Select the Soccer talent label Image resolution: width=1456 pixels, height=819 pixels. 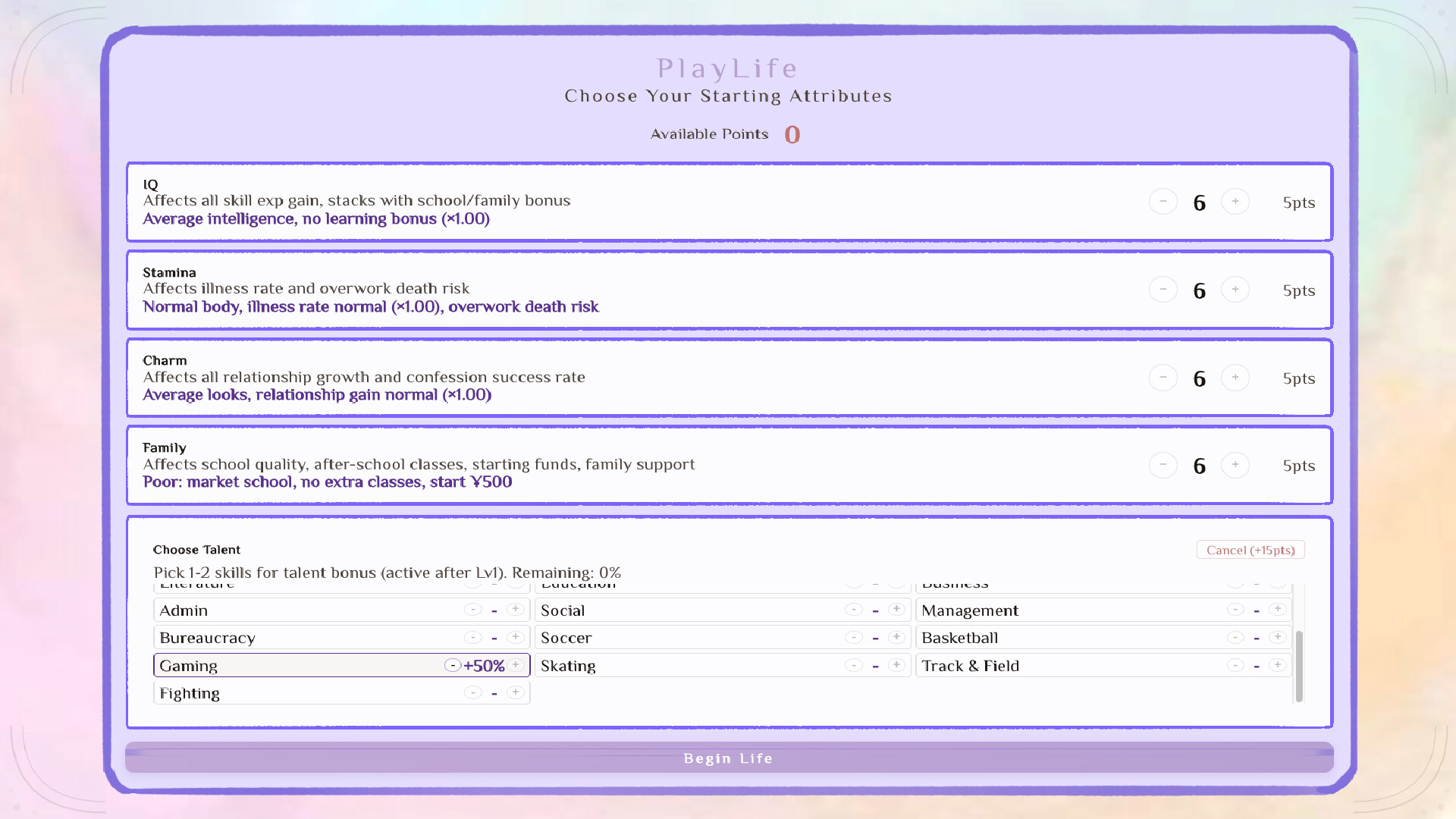[x=566, y=638]
